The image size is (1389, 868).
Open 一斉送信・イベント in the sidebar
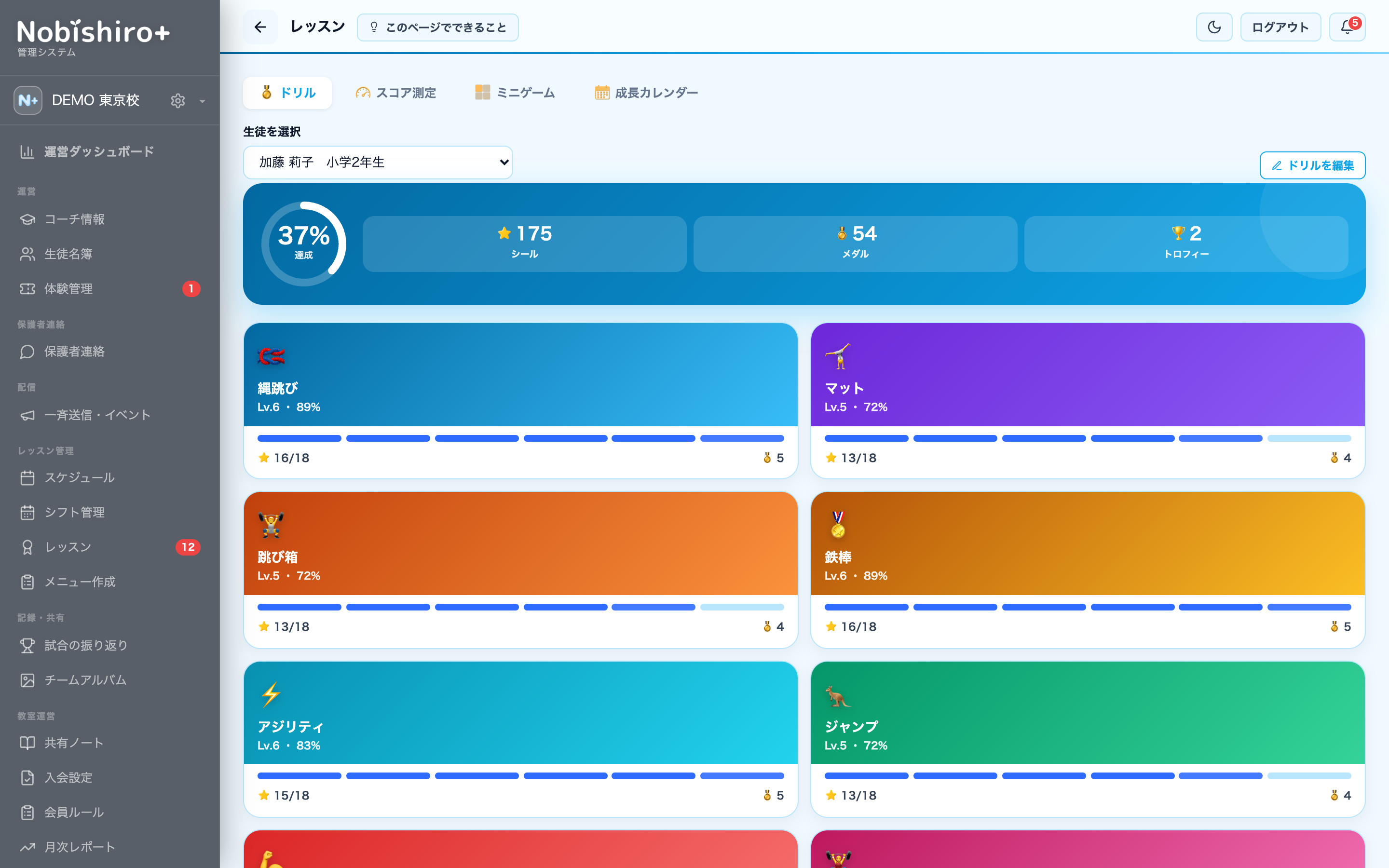coord(109,415)
